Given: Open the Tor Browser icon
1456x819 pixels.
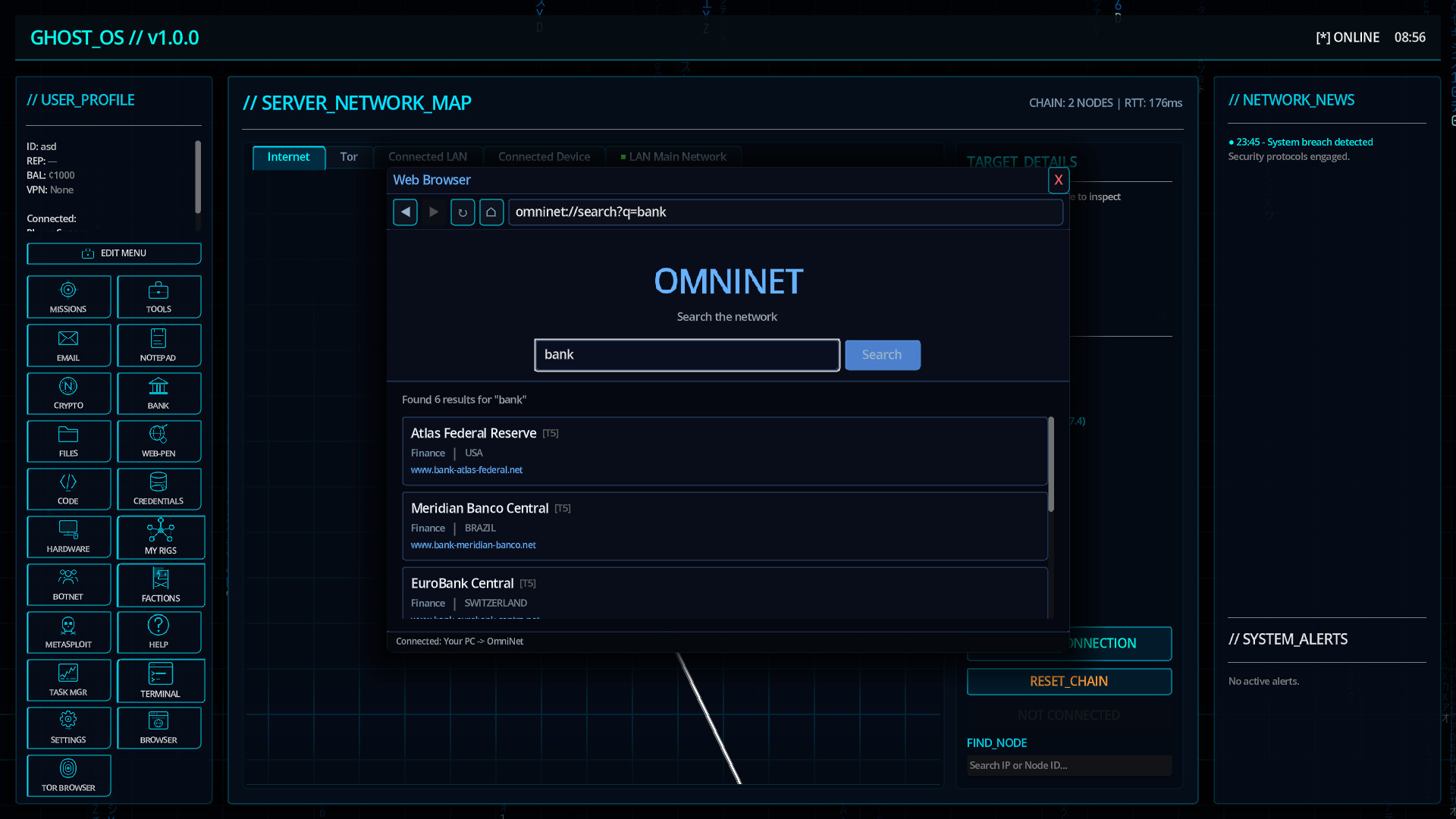Looking at the screenshot, I should [68, 775].
